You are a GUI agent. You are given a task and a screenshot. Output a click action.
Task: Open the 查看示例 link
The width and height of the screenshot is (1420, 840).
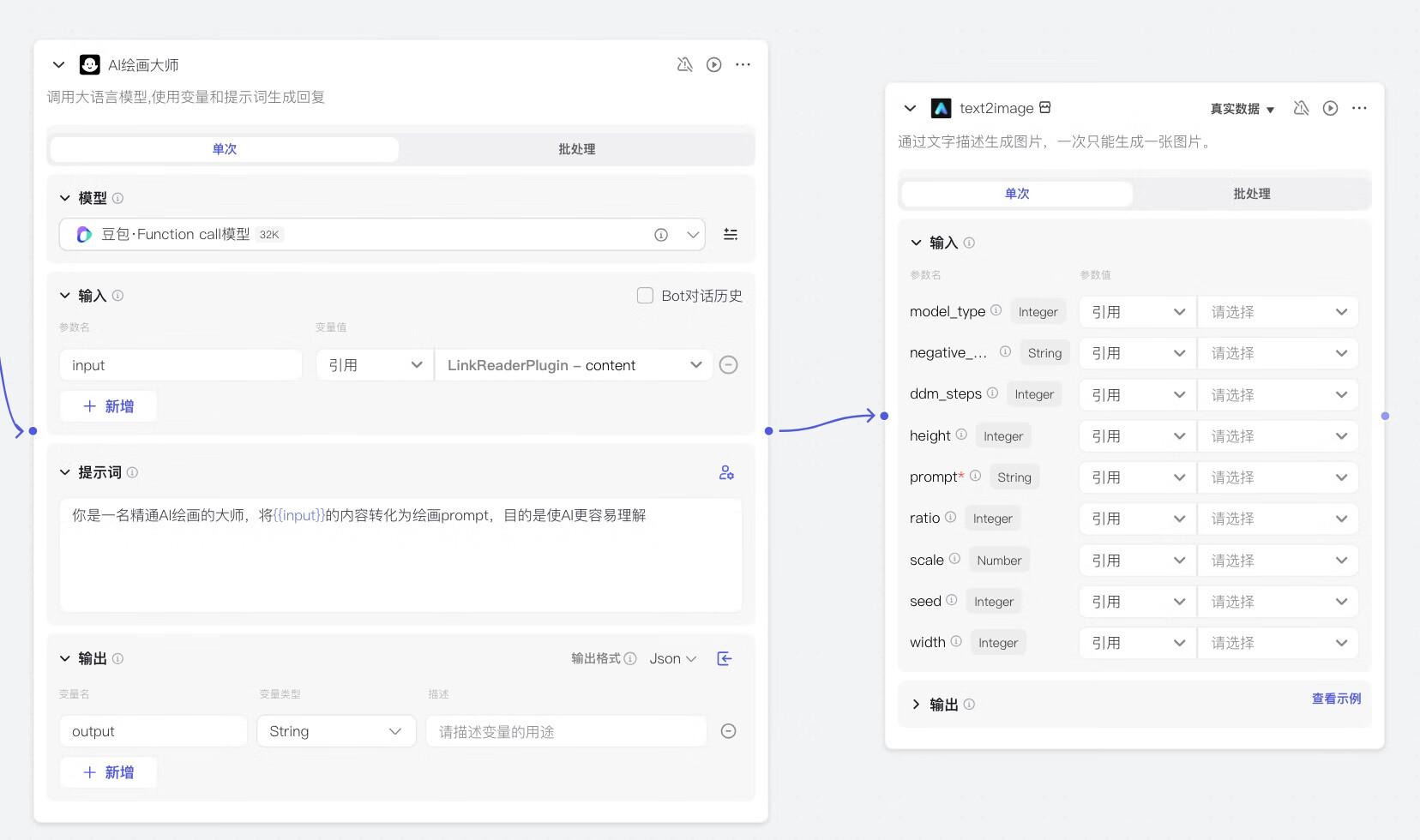(x=1336, y=699)
